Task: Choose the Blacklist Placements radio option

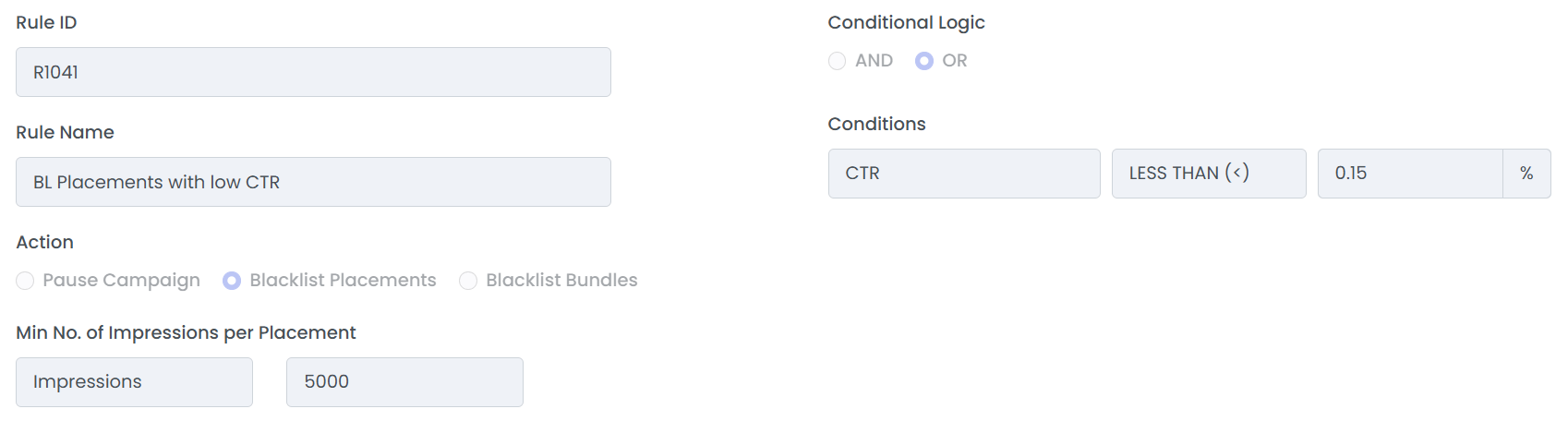Action: tap(232, 281)
